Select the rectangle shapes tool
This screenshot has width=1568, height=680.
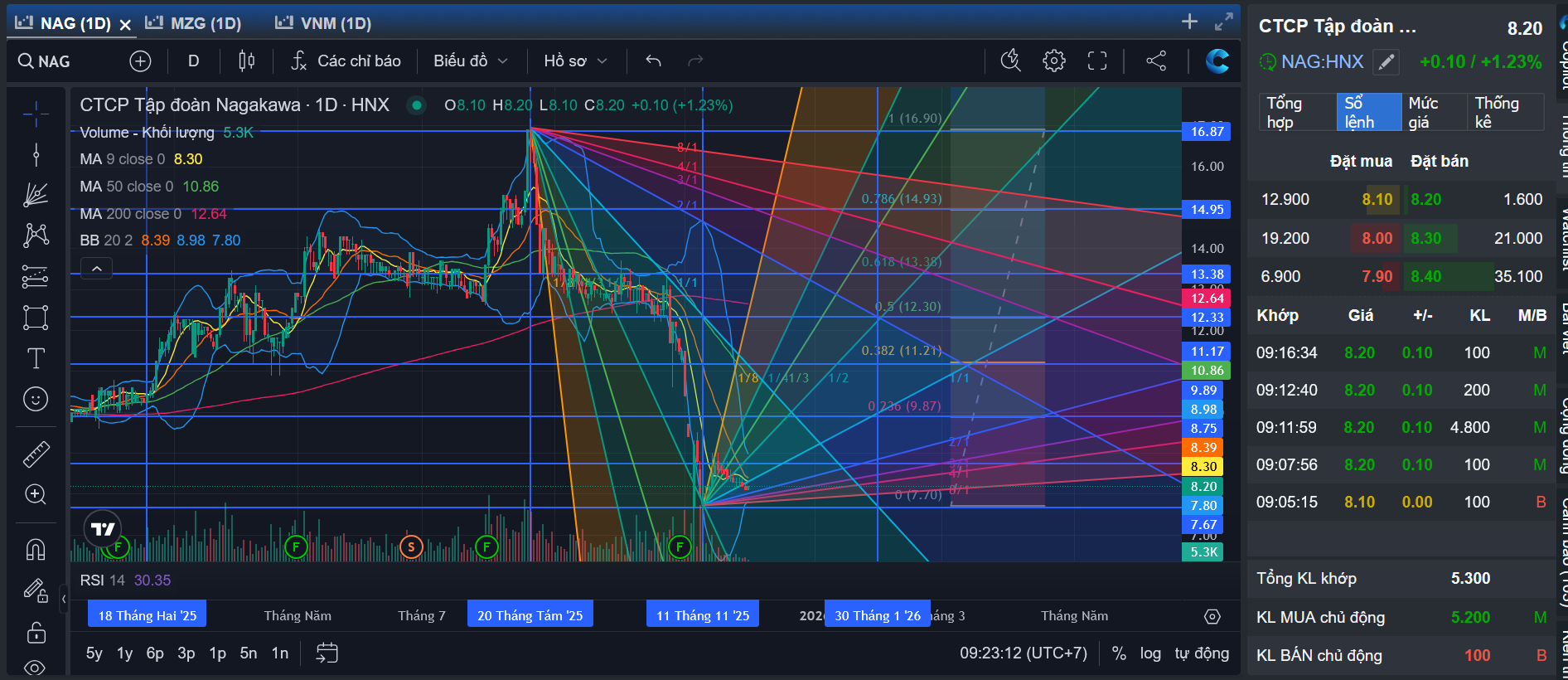pyautogui.click(x=36, y=318)
